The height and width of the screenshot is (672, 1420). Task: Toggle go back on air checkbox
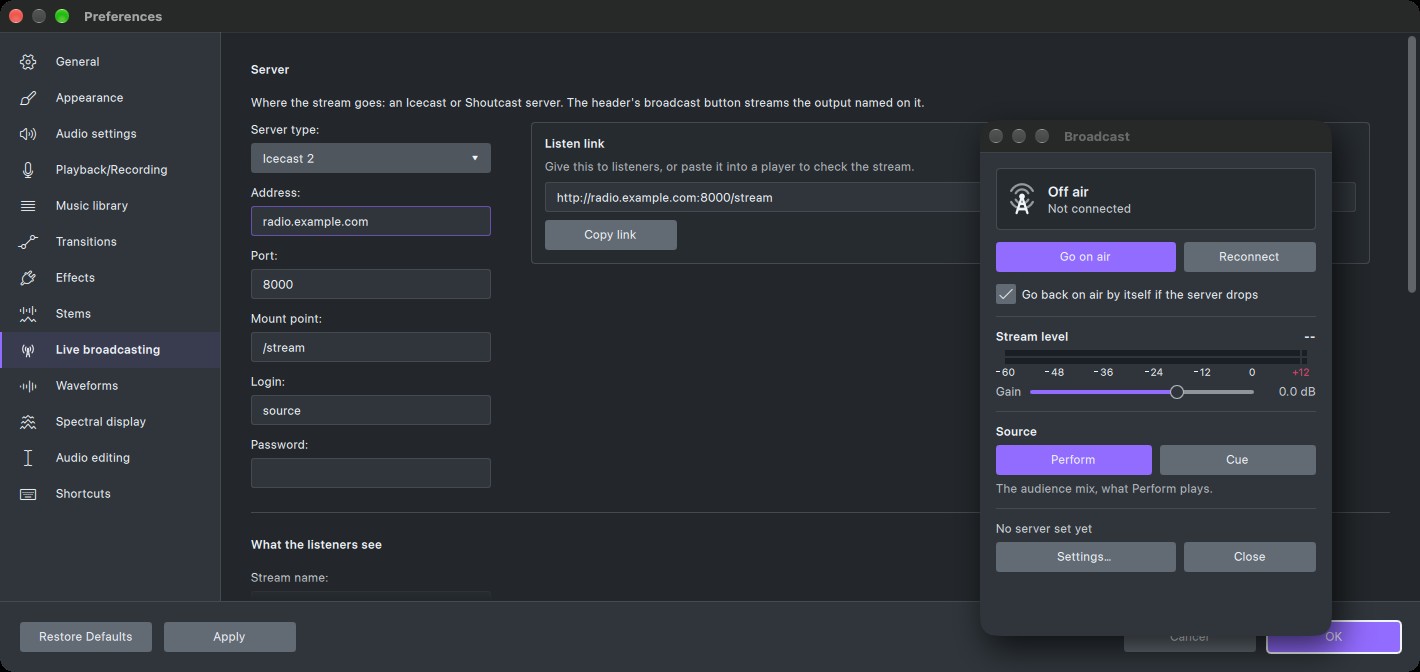tap(1006, 294)
